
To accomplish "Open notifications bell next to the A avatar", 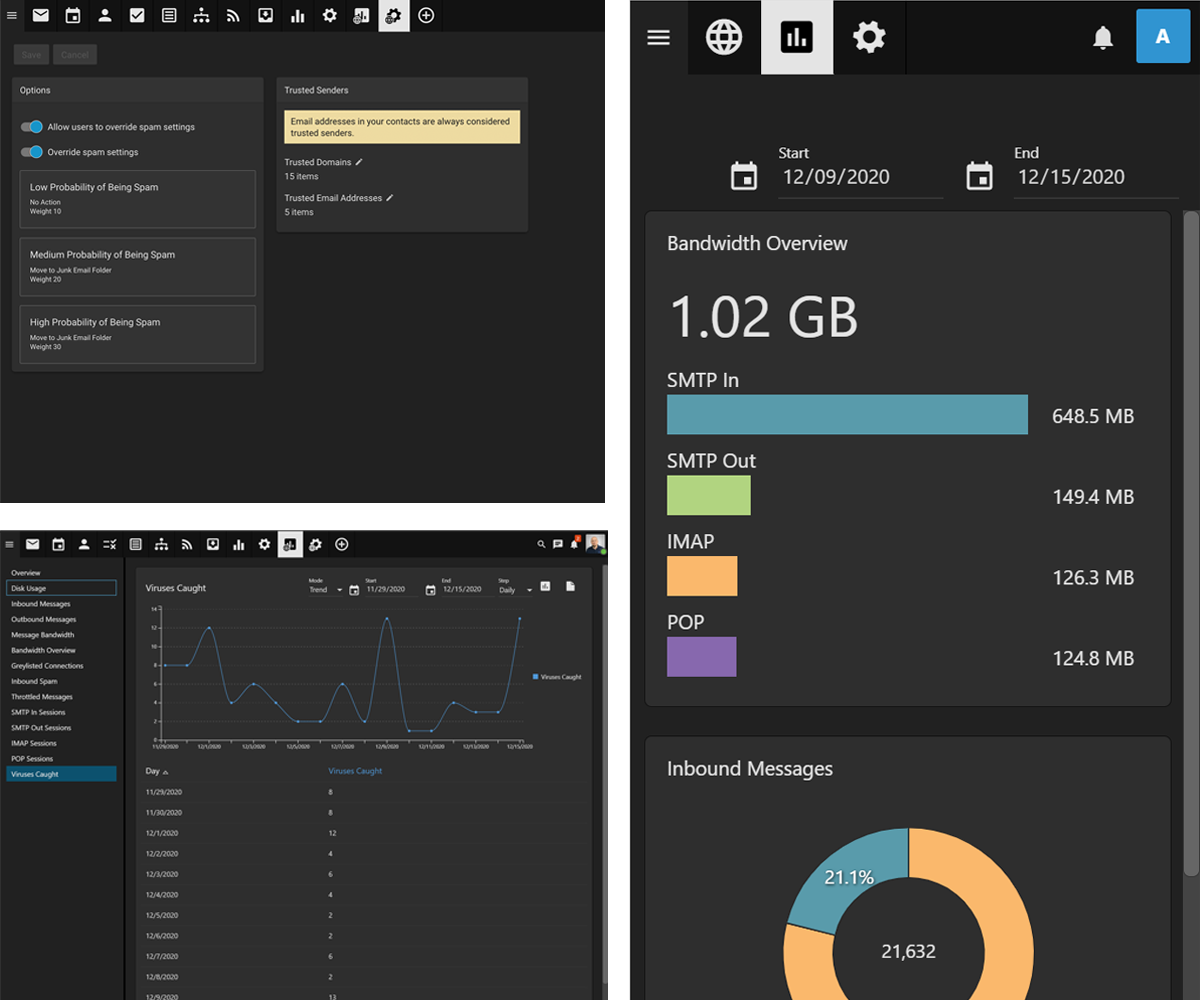I will pyautogui.click(x=1103, y=38).
